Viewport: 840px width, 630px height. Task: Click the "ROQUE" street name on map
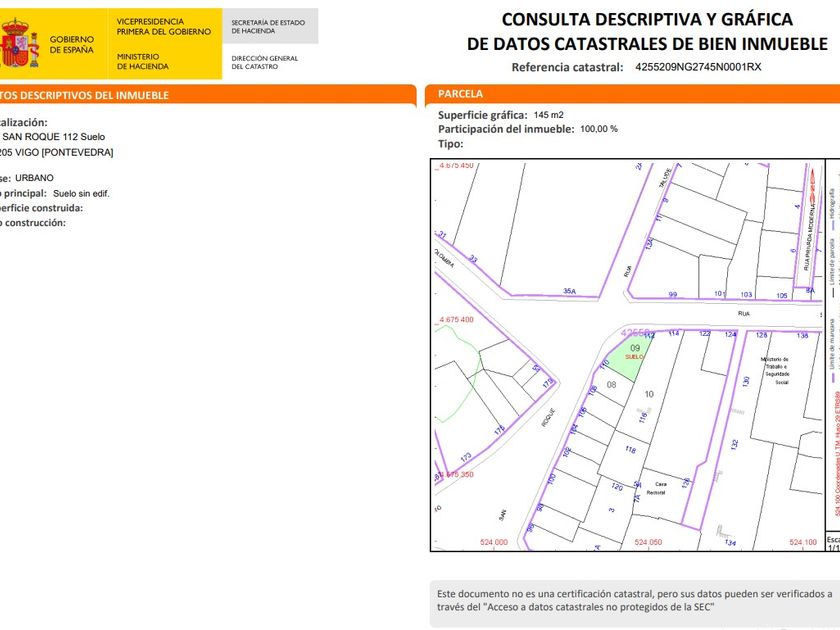(x=548, y=418)
